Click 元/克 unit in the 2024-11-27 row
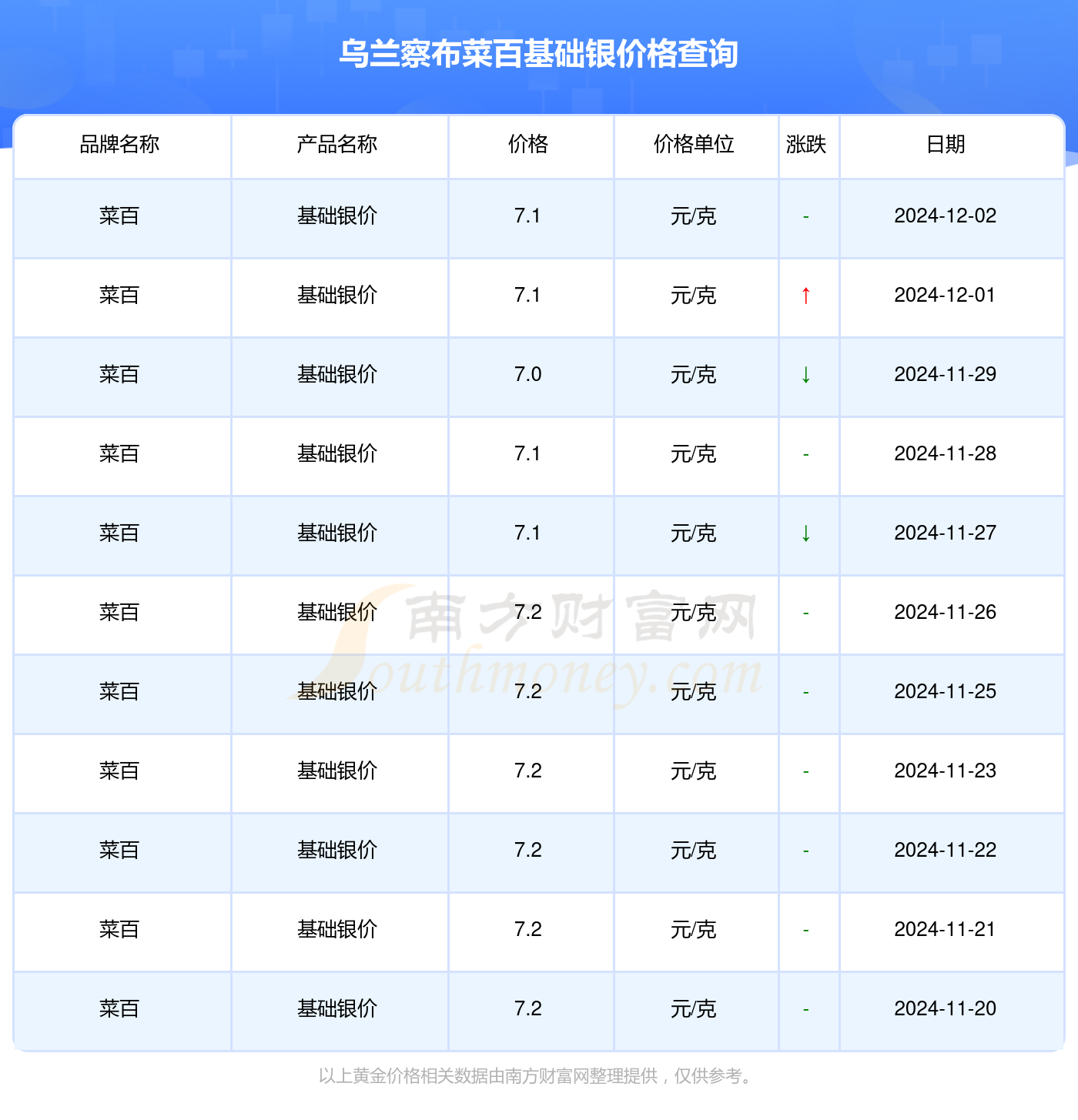Viewport: 1078px width, 1120px height. (694, 533)
